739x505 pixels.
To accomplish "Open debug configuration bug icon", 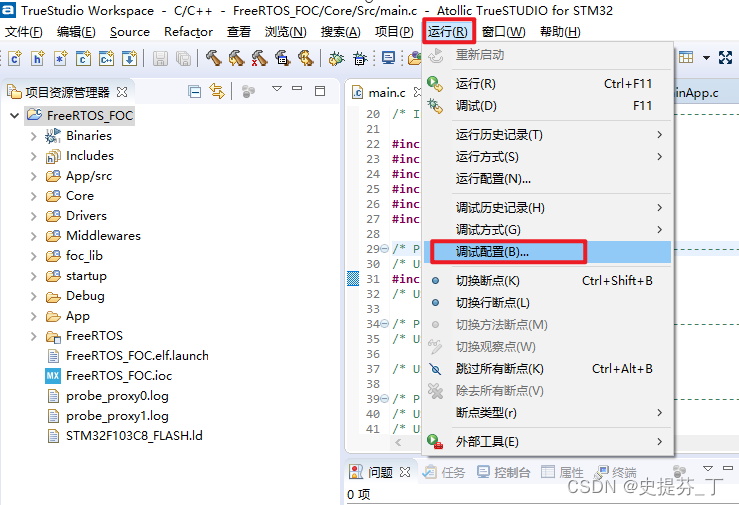I will 360,58.
